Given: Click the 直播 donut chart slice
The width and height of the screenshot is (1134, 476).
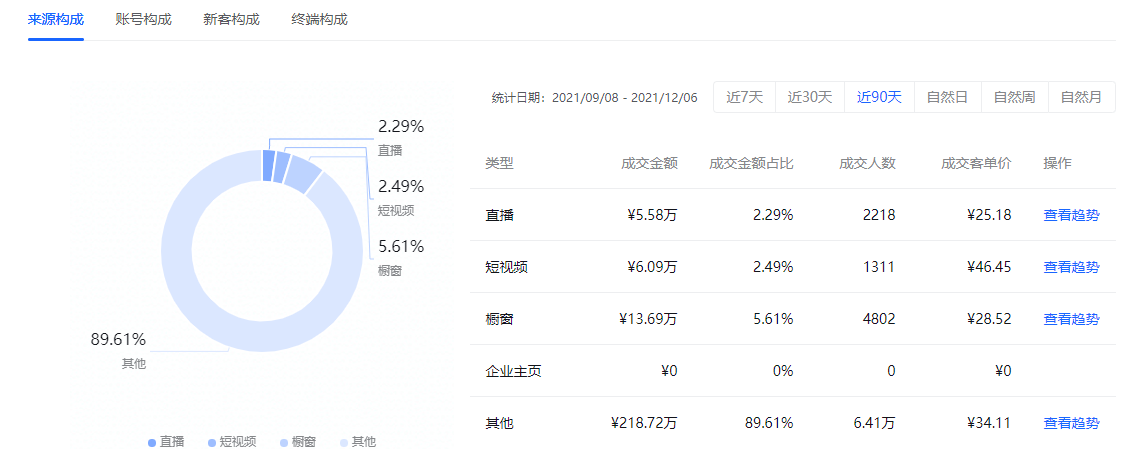Looking at the screenshot, I should [x=268, y=166].
